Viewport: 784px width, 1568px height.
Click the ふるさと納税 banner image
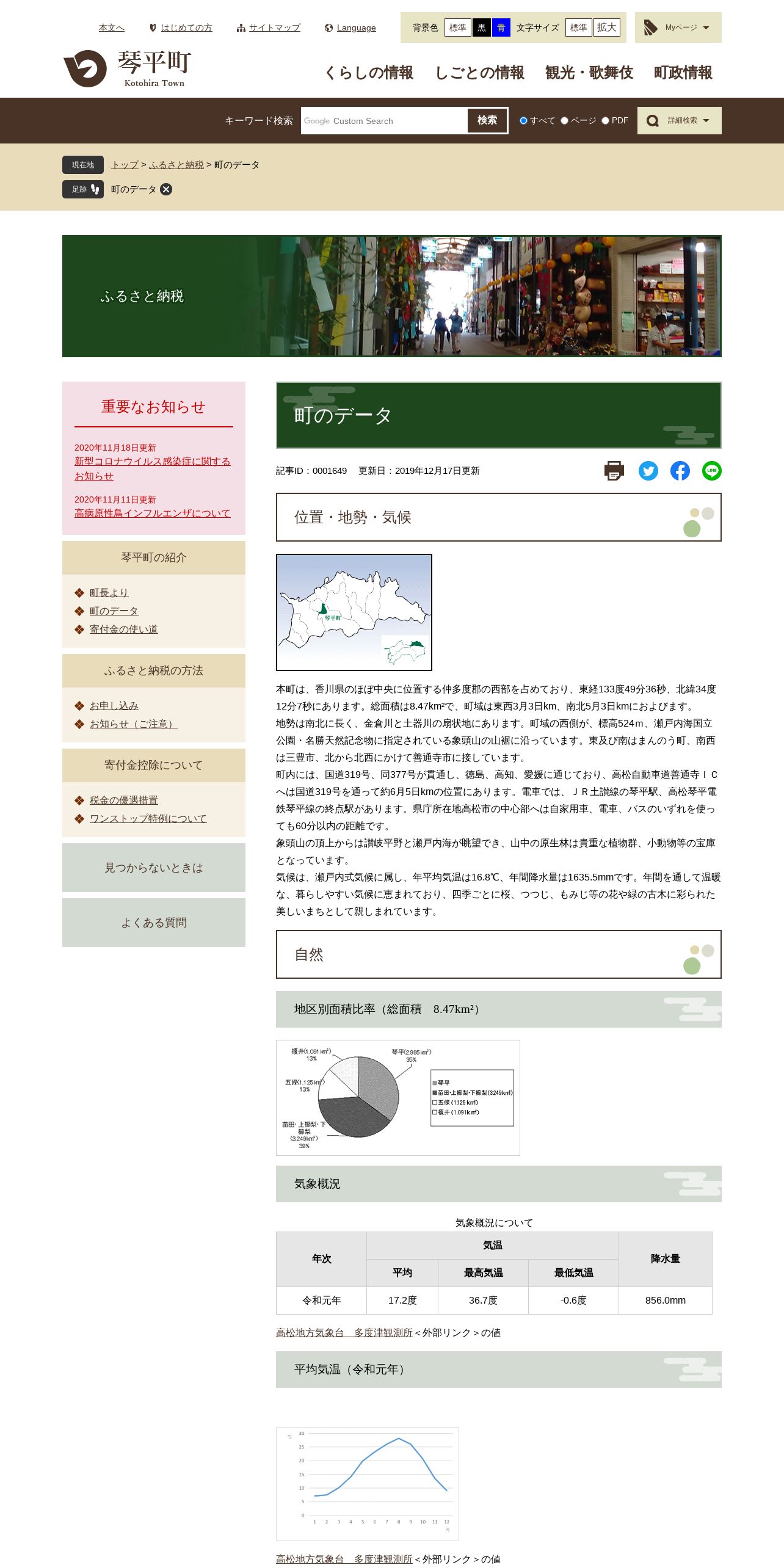pyautogui.click(x=392, y=296)
